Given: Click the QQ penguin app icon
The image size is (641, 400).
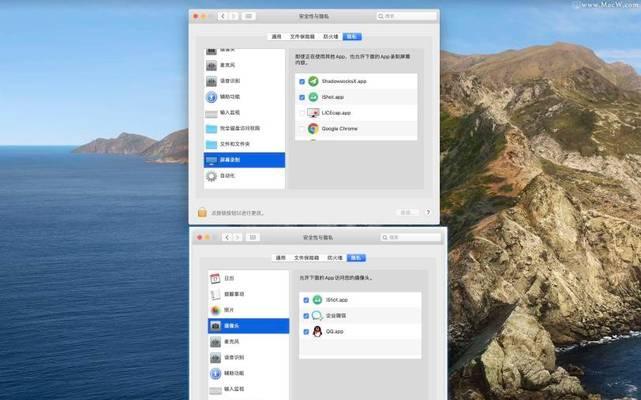Looking at the screenshot, I should 317,331.
